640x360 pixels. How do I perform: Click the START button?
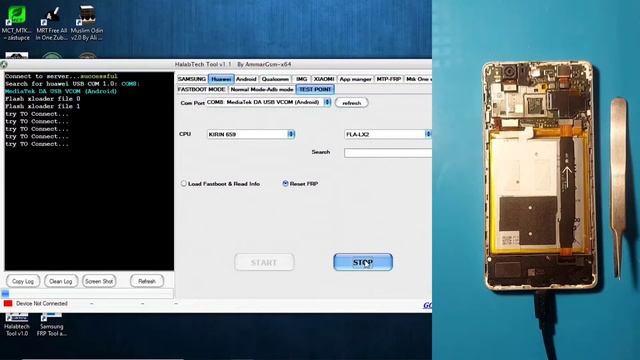click(x=264, y=262)
